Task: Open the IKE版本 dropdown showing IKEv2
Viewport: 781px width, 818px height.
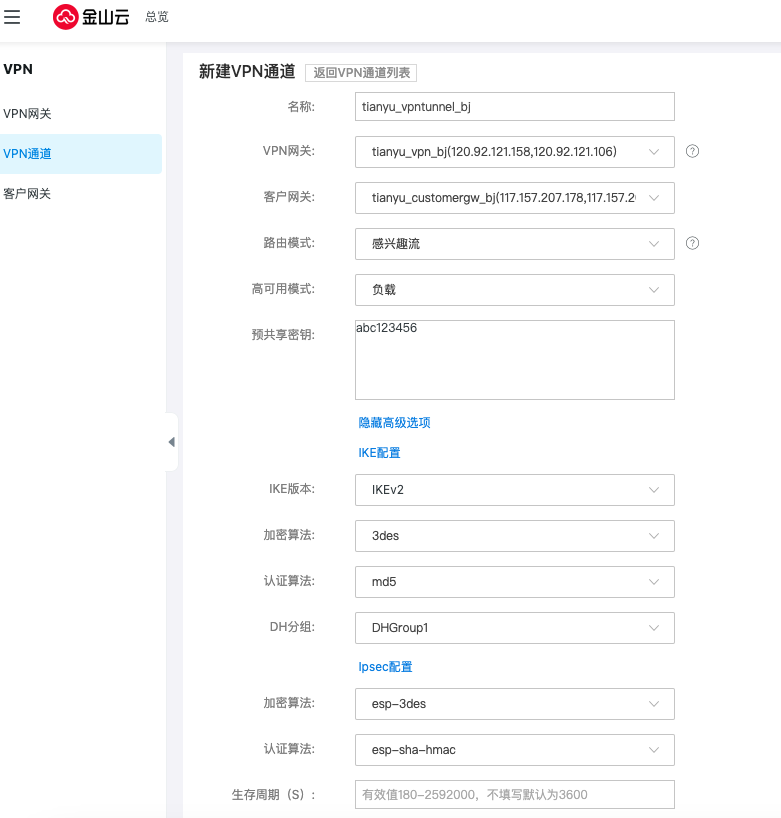Action: (514, 490)
